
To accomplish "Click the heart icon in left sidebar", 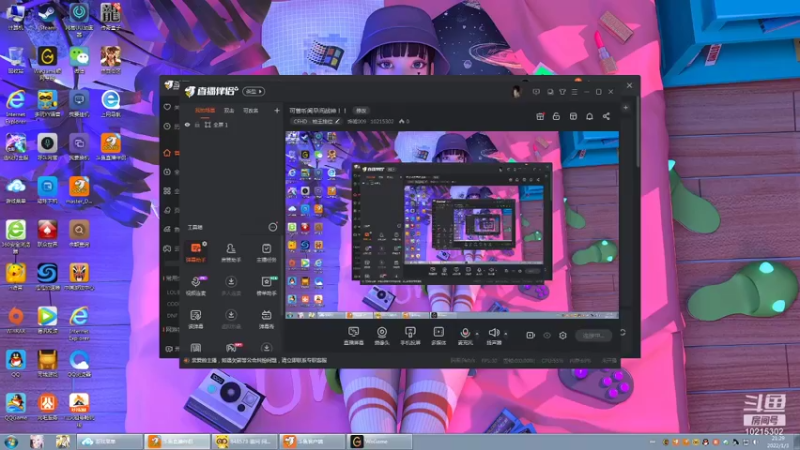I will click(167, 107).
